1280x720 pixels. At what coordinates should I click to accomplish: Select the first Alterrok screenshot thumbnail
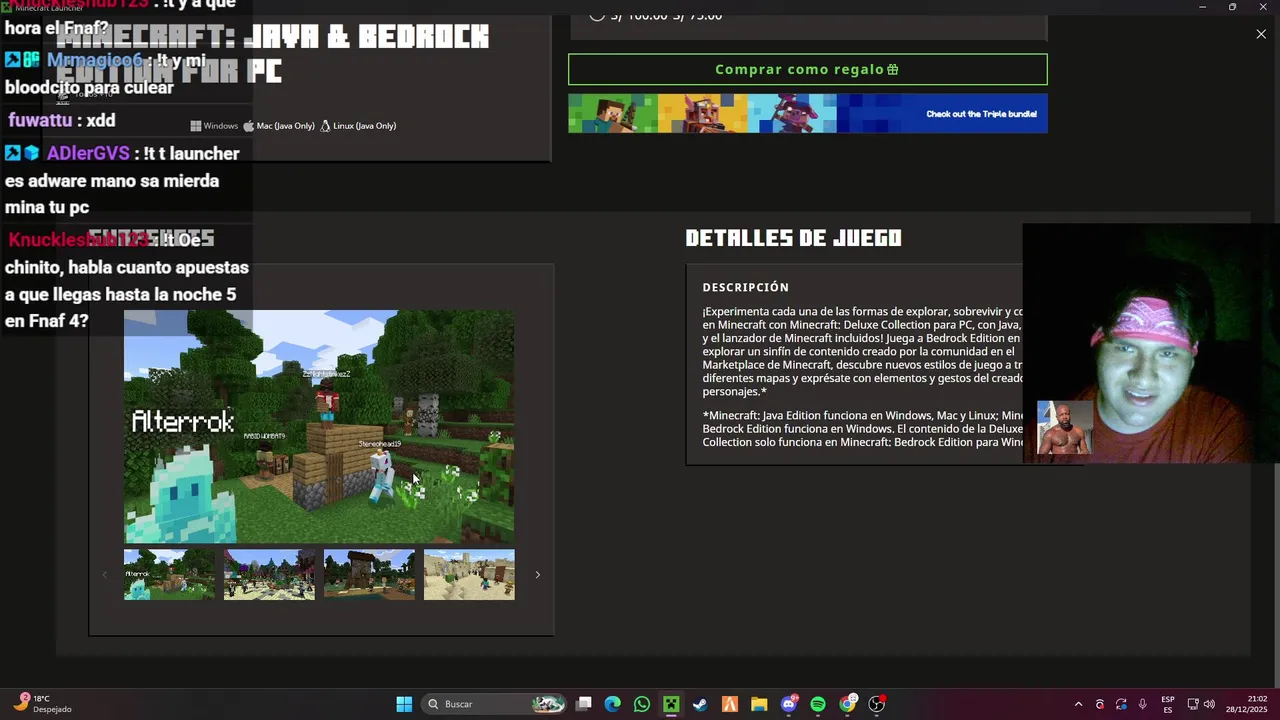(x=169, y=575)
